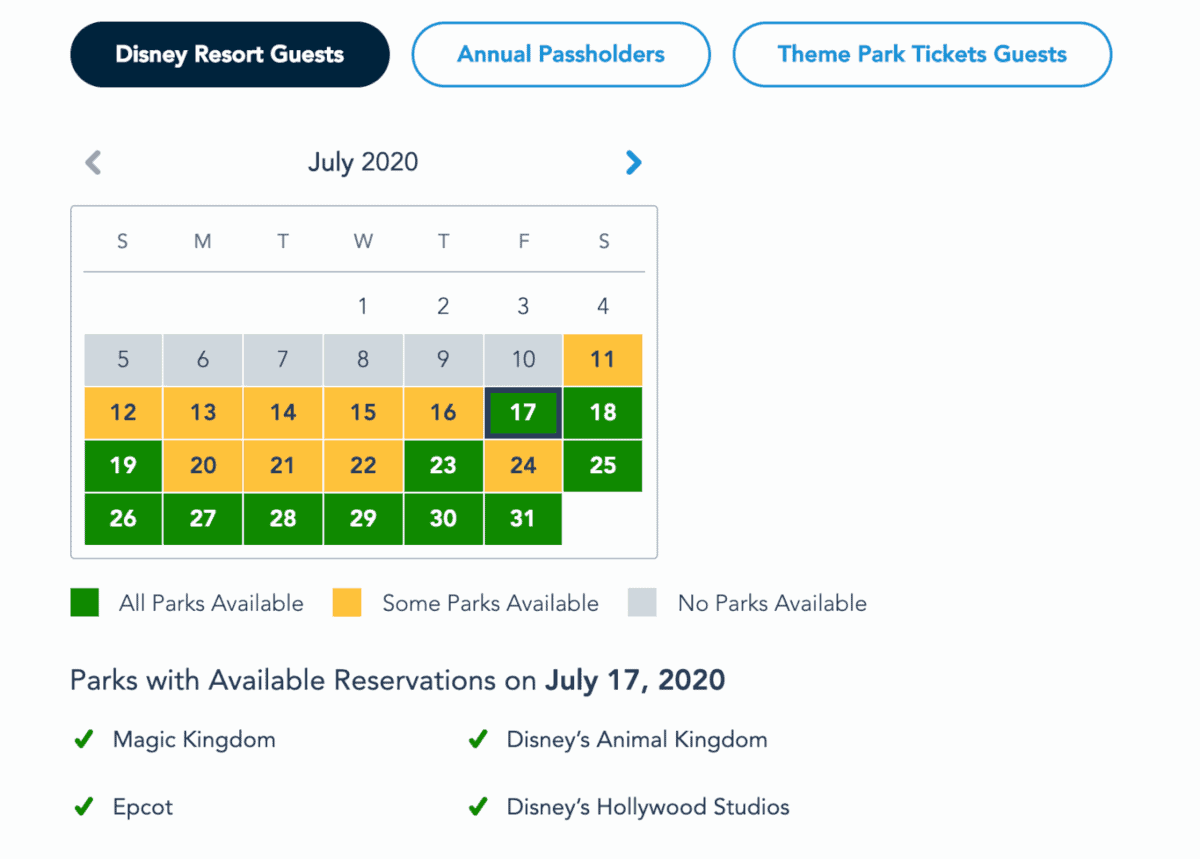
Task: Click the checkmark next to Epcot
Action: [84, 806]
